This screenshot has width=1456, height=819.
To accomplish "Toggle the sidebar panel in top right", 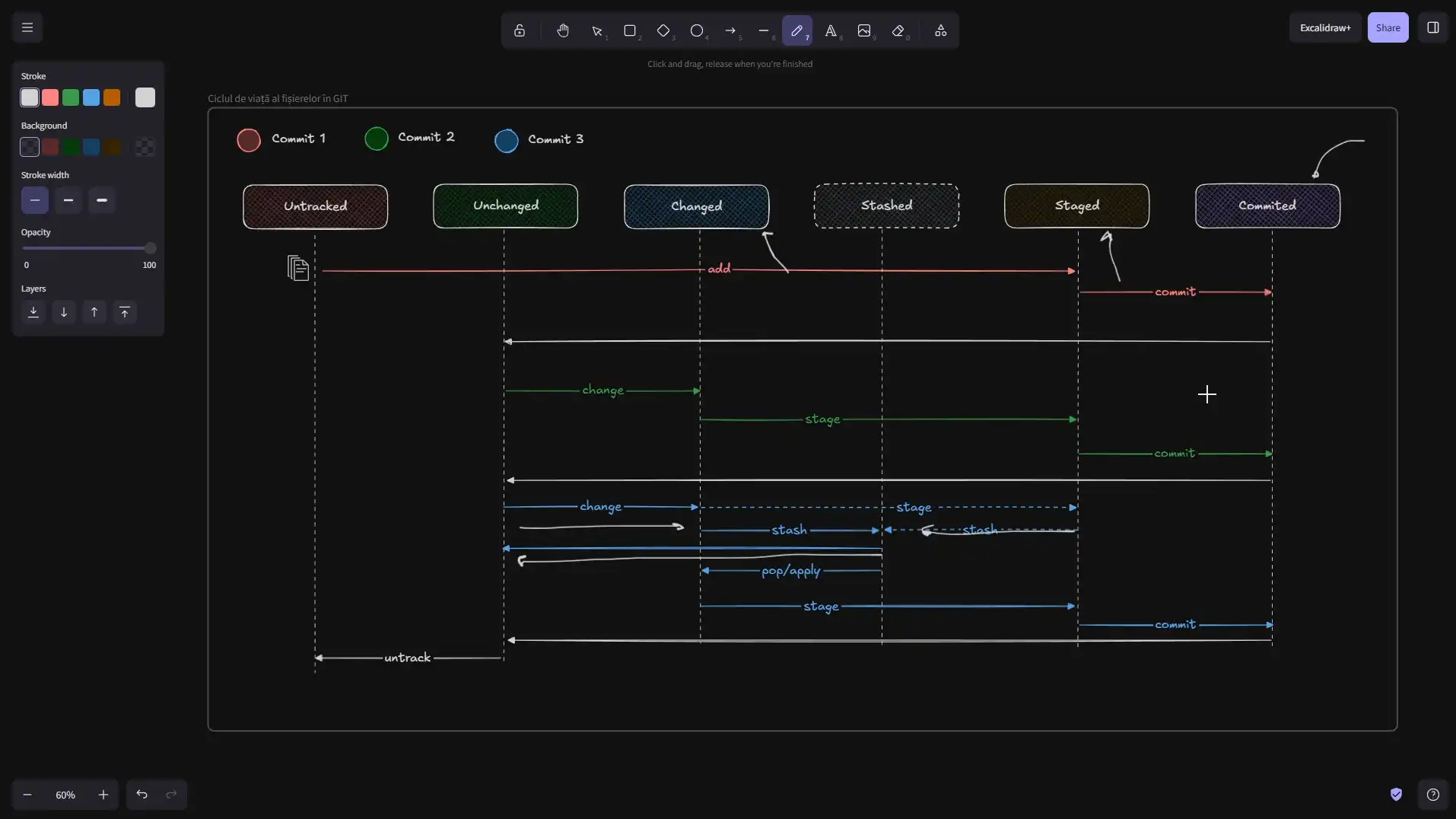I will 1433,27.
